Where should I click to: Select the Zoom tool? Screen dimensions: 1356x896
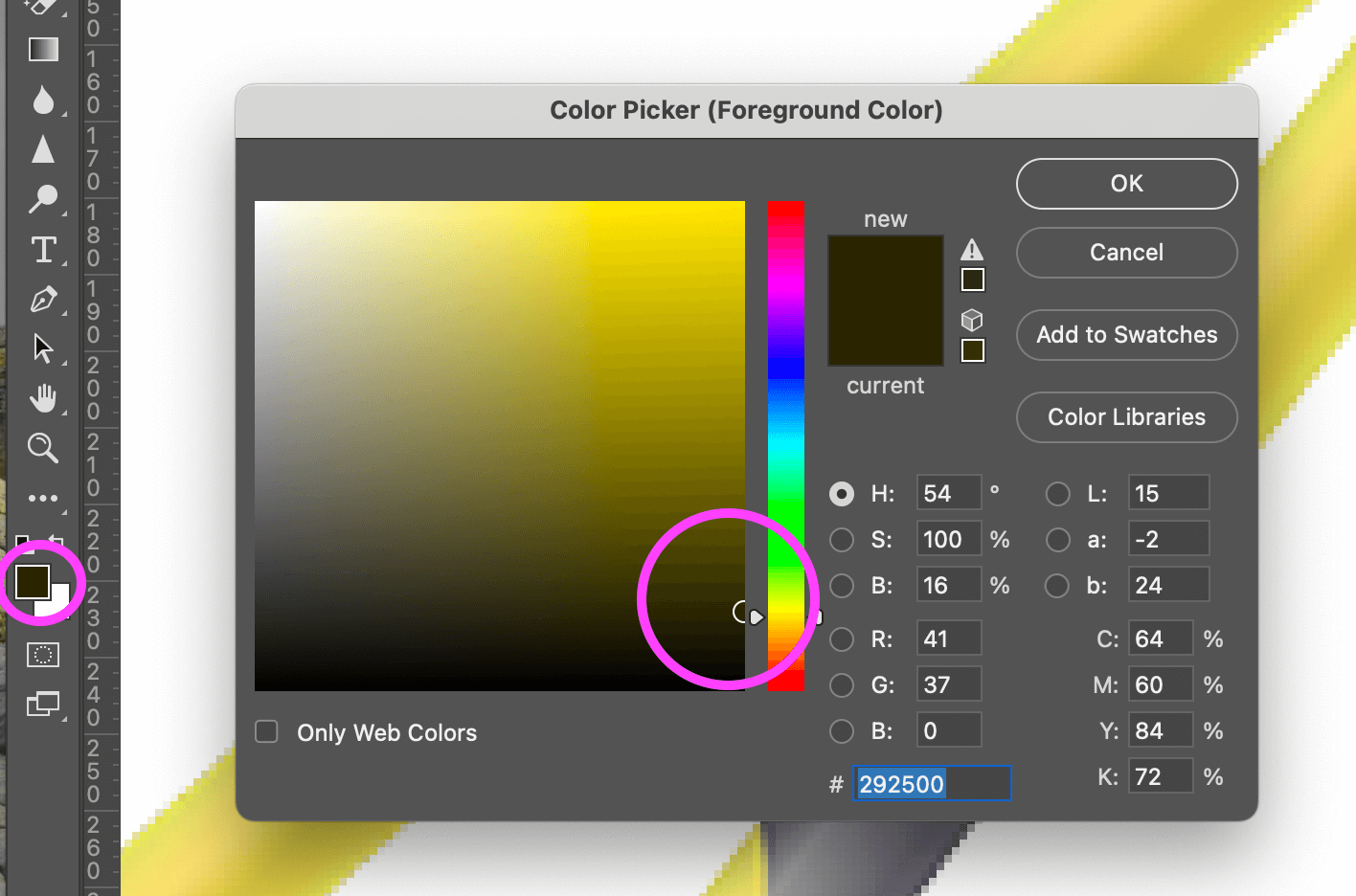pos(43,448)
